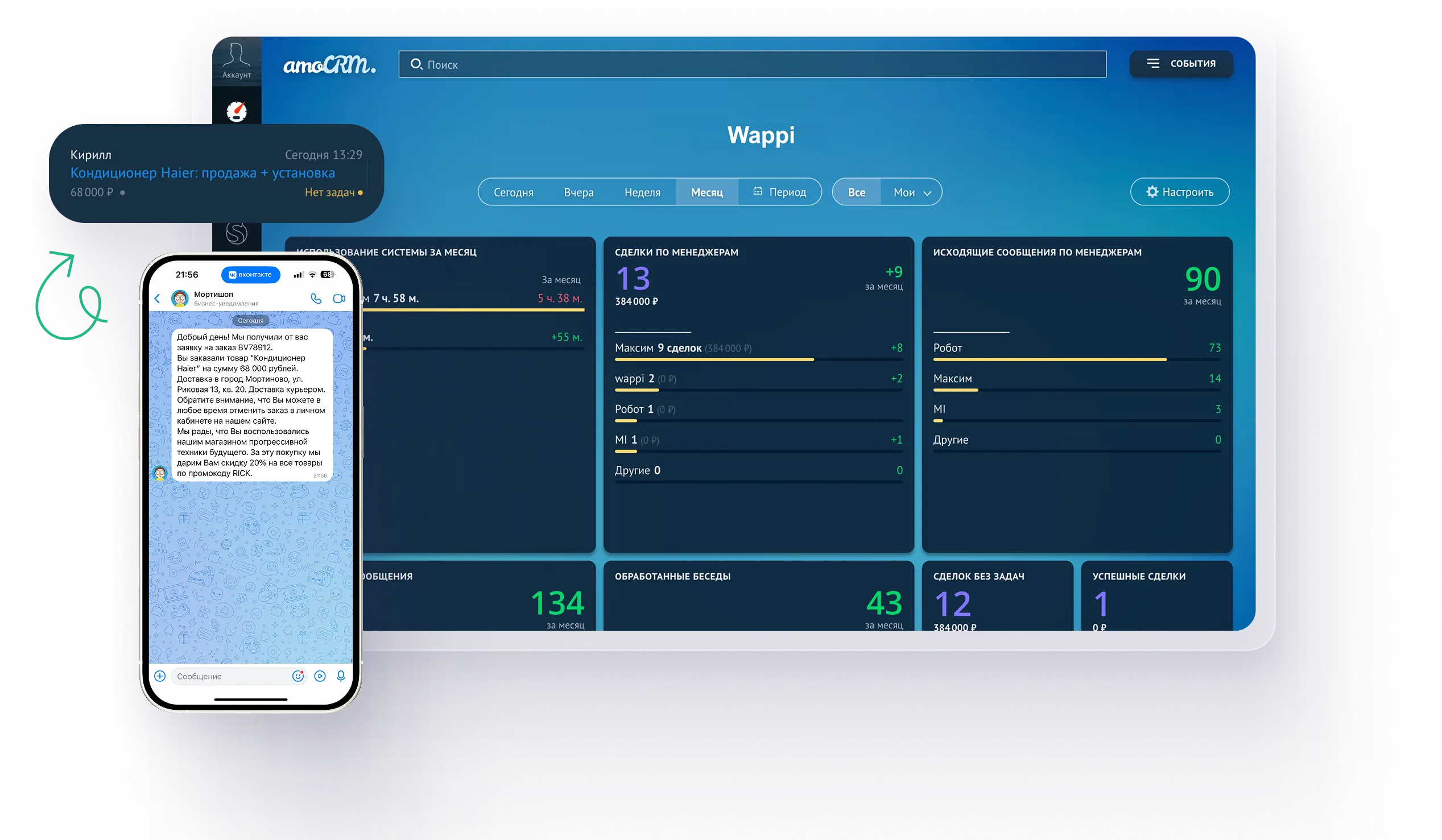This screenshot has width=1442, height=840.
Task: Click the Wappi dashboard title
Action: pos(761,135)
